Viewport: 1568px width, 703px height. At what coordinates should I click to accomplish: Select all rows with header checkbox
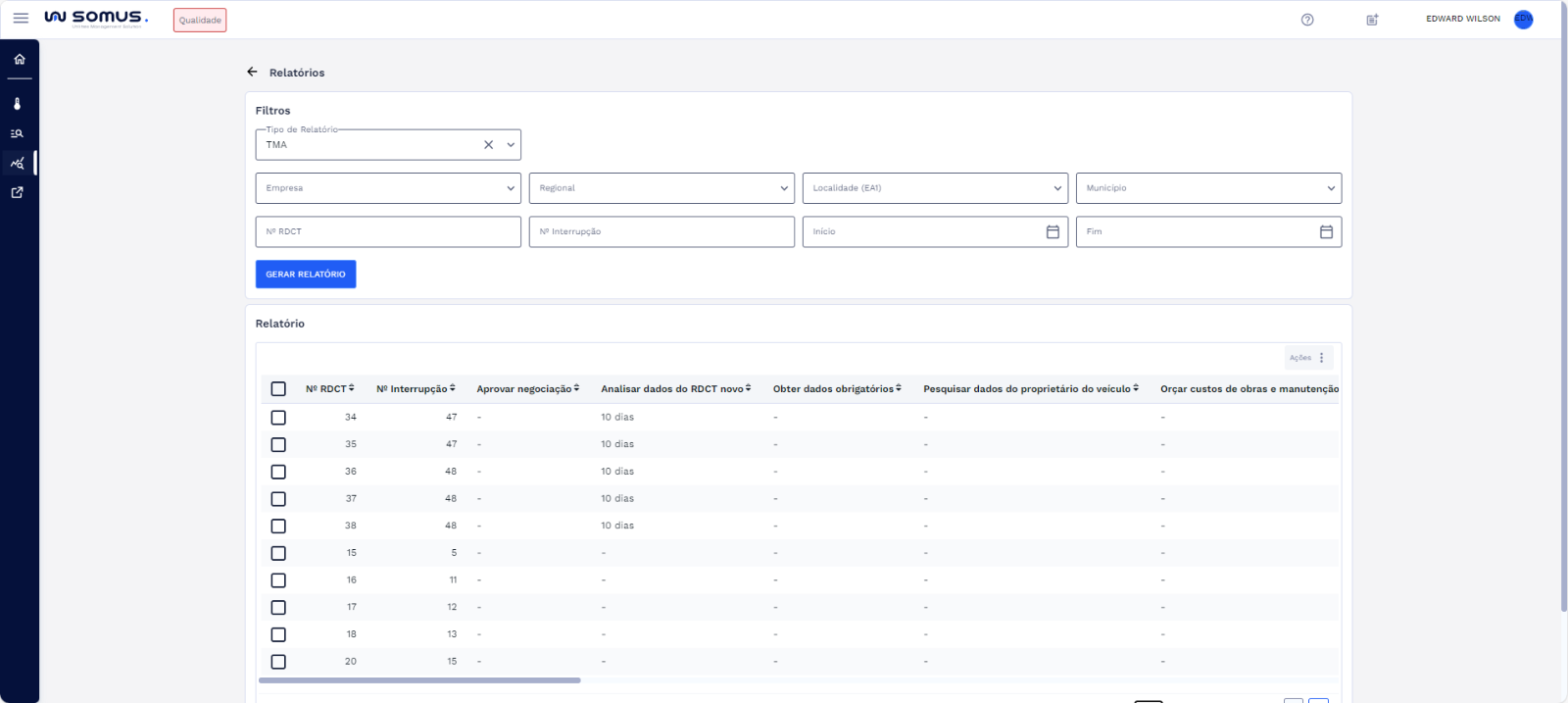(x=278, y=389)
